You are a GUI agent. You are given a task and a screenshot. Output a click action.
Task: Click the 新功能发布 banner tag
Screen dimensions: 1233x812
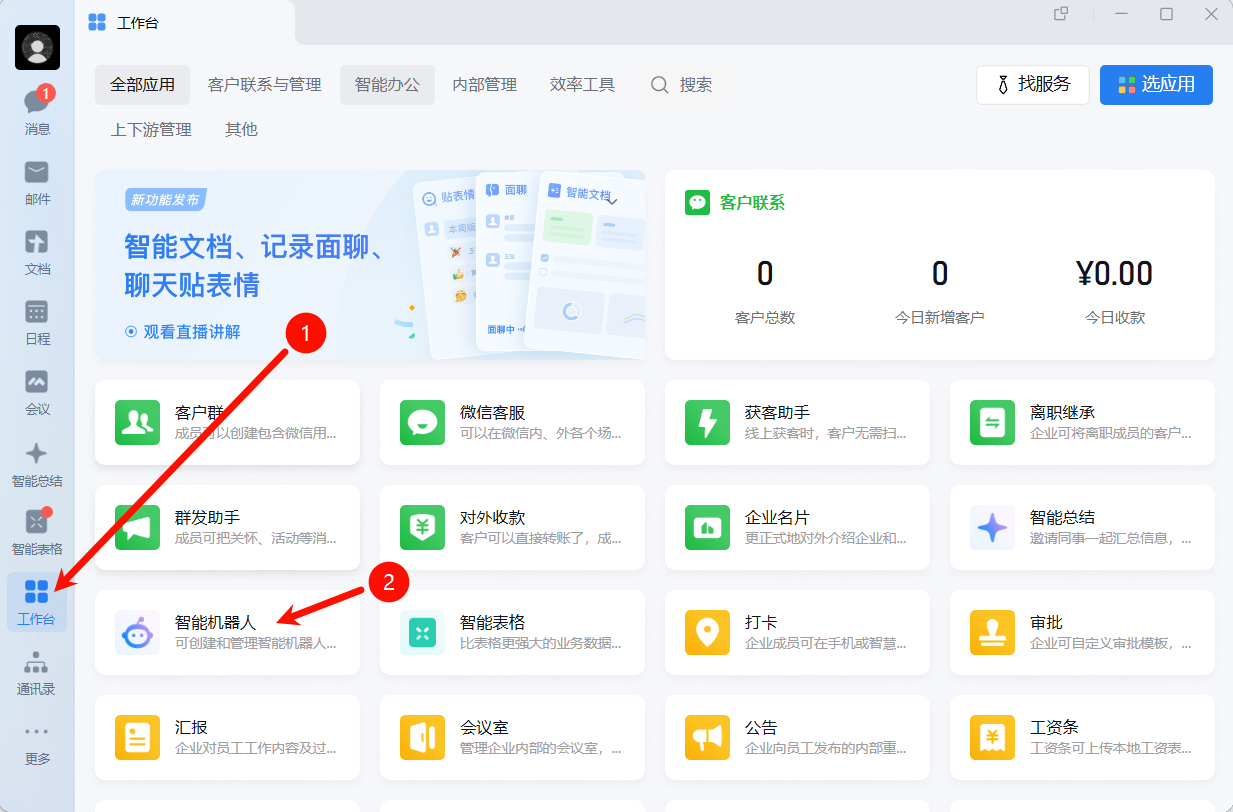(x=165, y=199)
